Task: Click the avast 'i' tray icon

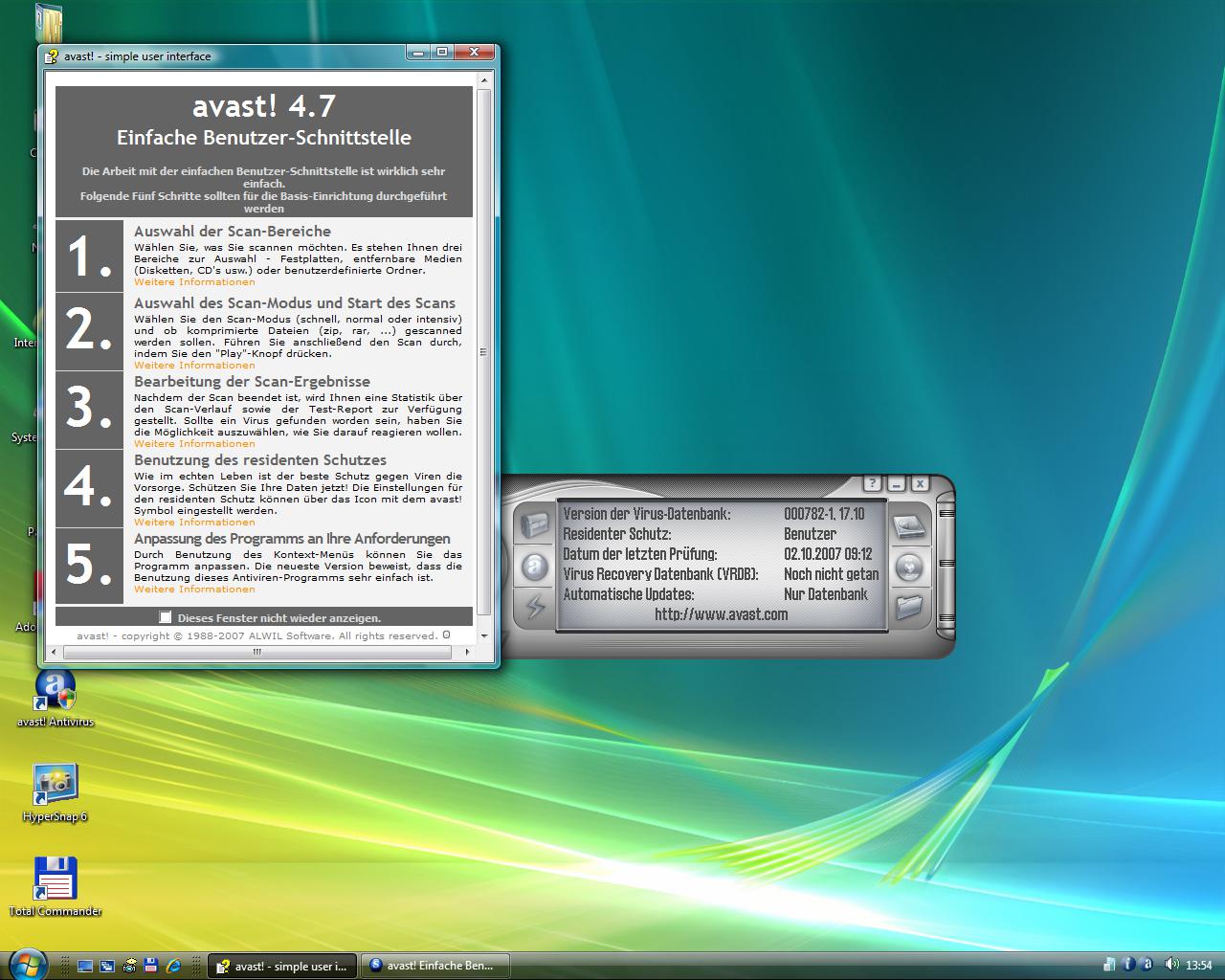Action: tap(1128, 965)
